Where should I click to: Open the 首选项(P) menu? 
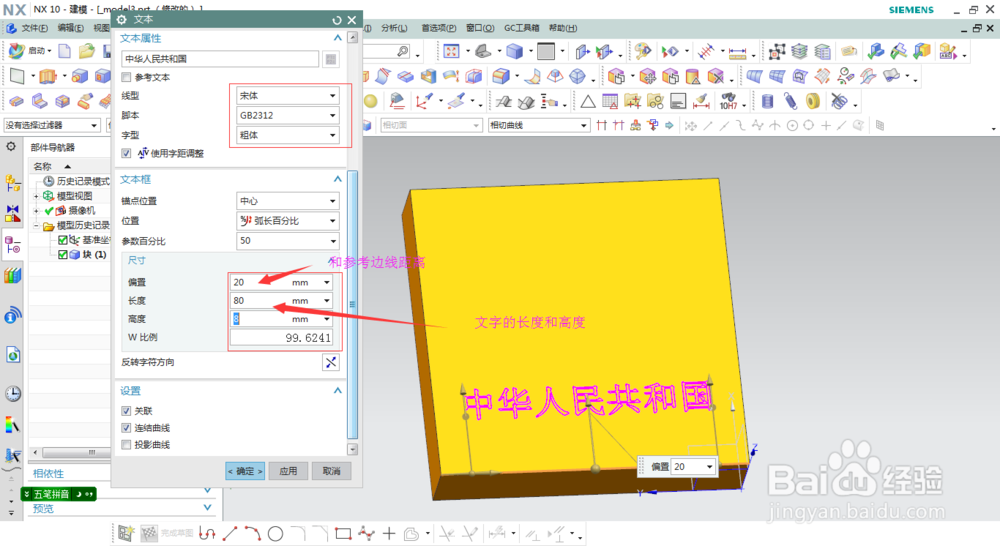[439, 28]
